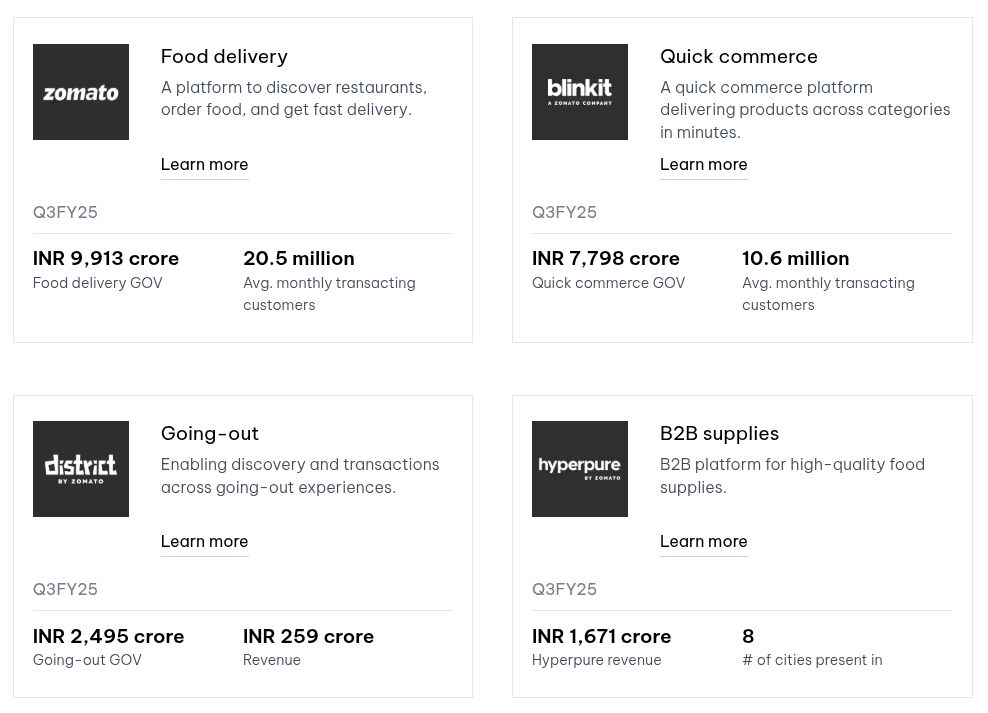
Task: Select the Quick commerce heading
Action: pos(738,57)
